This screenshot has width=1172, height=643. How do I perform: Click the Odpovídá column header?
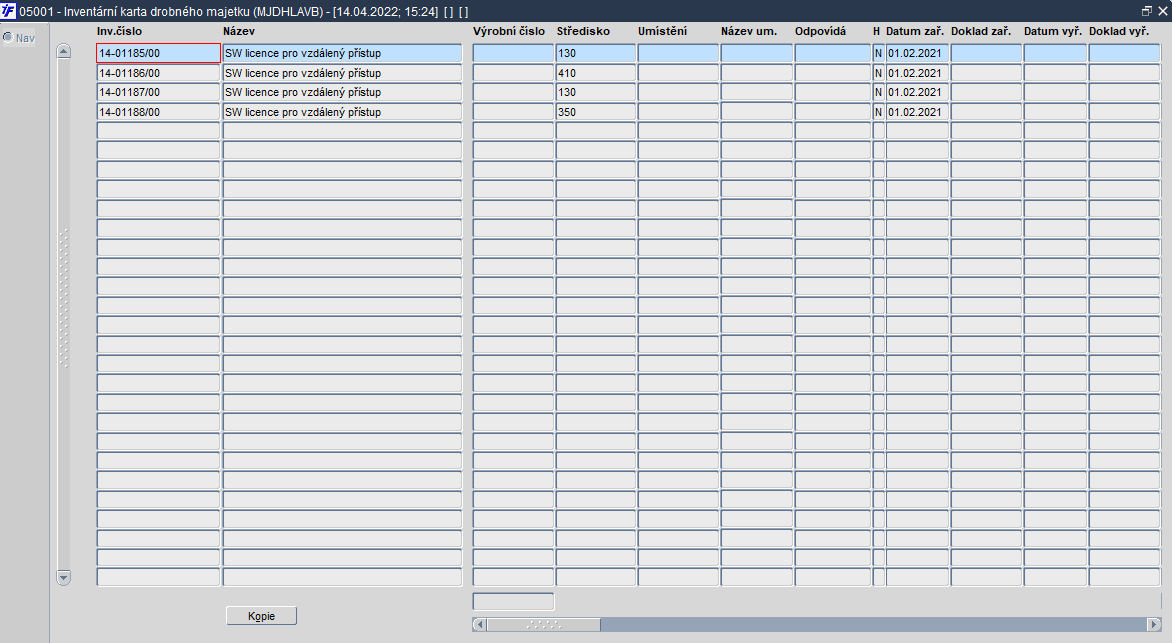pyautogui.click(x=820, y=31)
